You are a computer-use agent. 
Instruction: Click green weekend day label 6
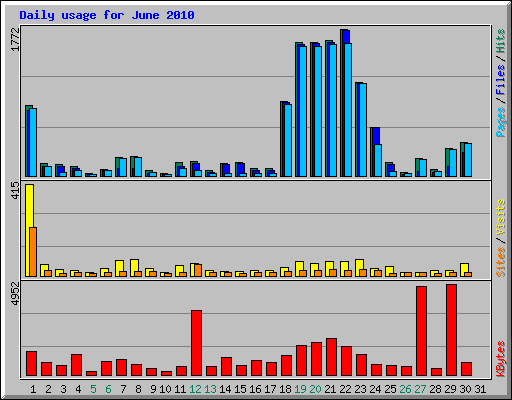pyautogui.click(x=108, y=389)
